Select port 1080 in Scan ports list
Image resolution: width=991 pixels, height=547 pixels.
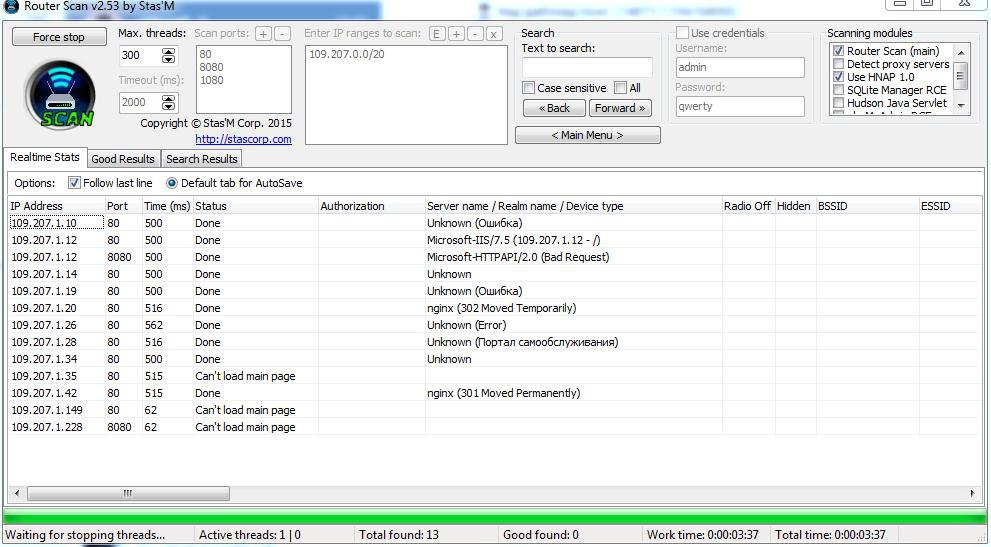tap(211, 80)
